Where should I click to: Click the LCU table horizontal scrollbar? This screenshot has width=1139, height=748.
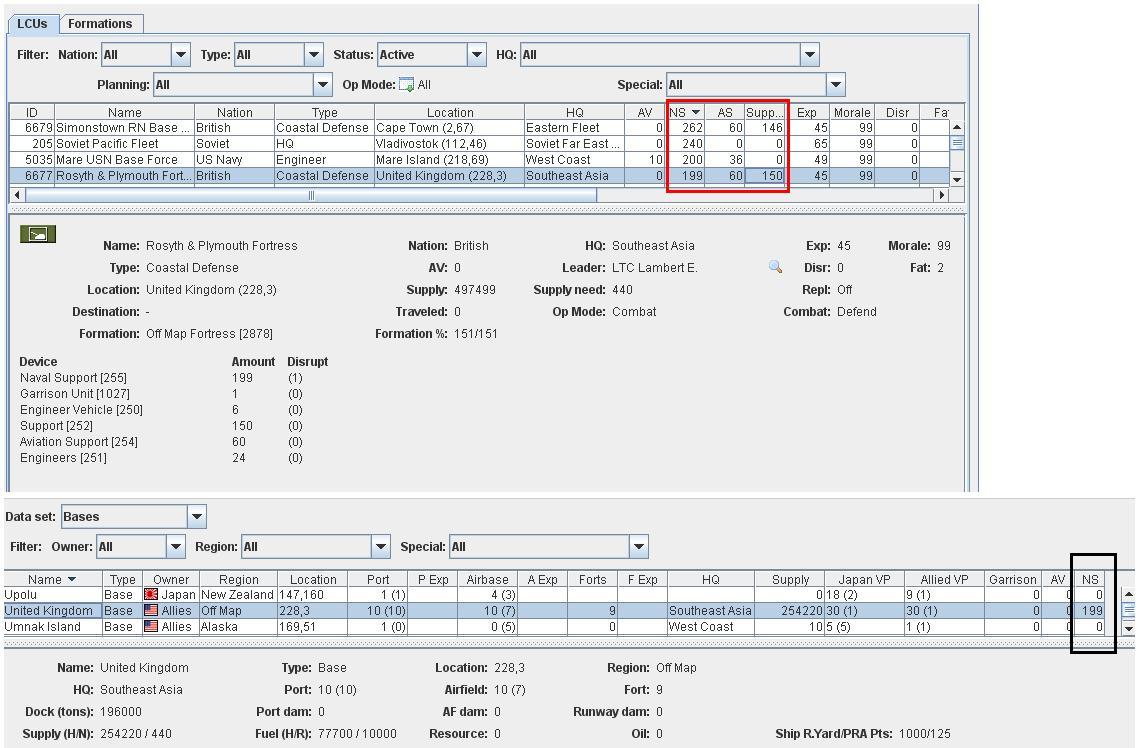tap(310, 196)
